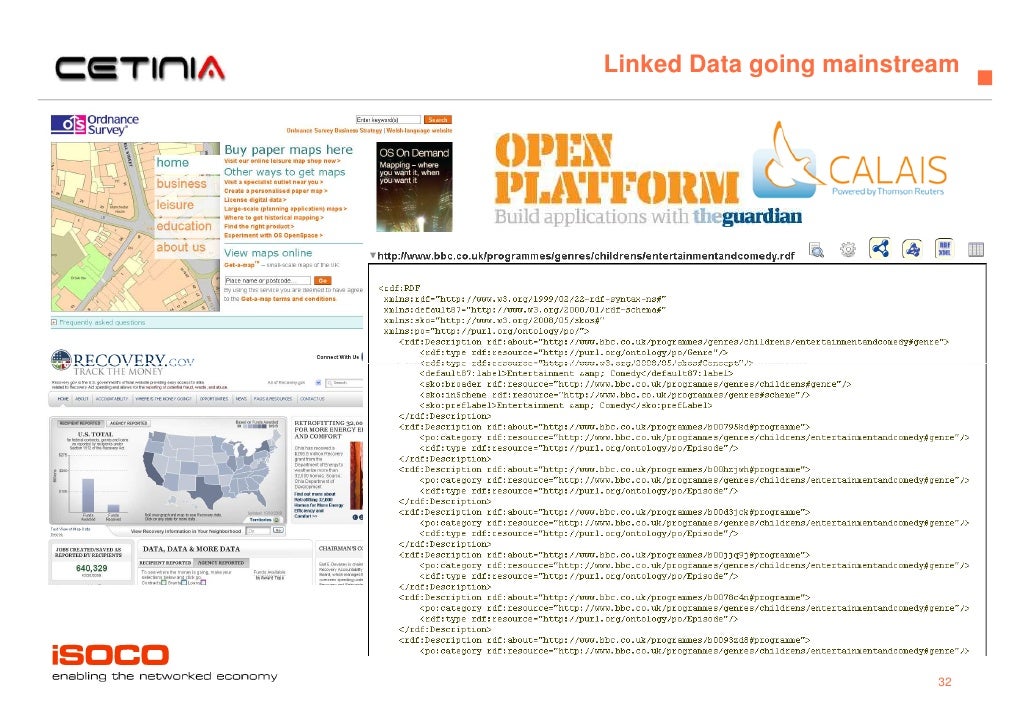Open Find the right product link

click(x=259, y=226)
